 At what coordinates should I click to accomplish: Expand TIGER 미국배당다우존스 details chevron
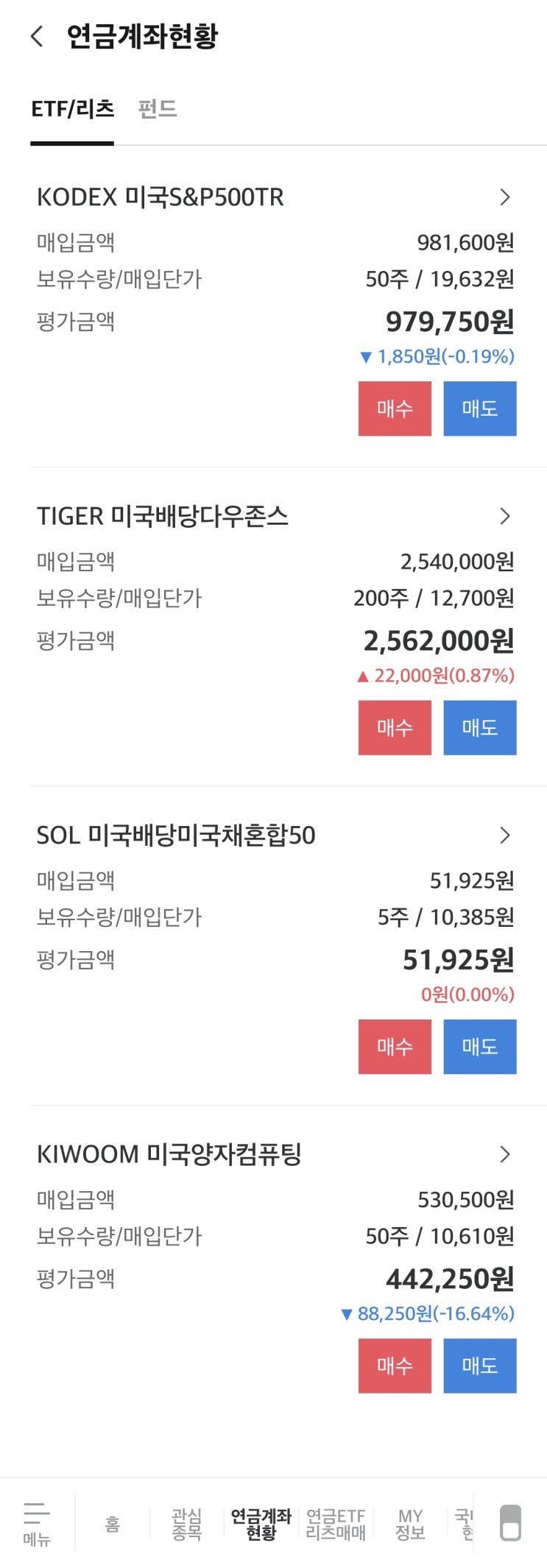[x=505, y=516]
